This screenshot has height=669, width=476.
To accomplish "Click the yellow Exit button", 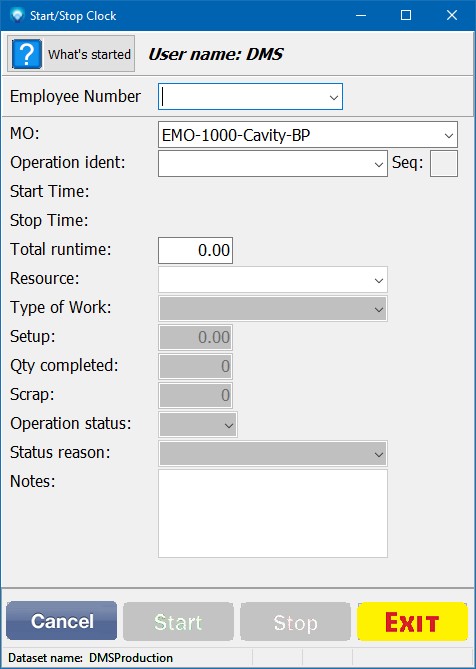I will (412, 622).
